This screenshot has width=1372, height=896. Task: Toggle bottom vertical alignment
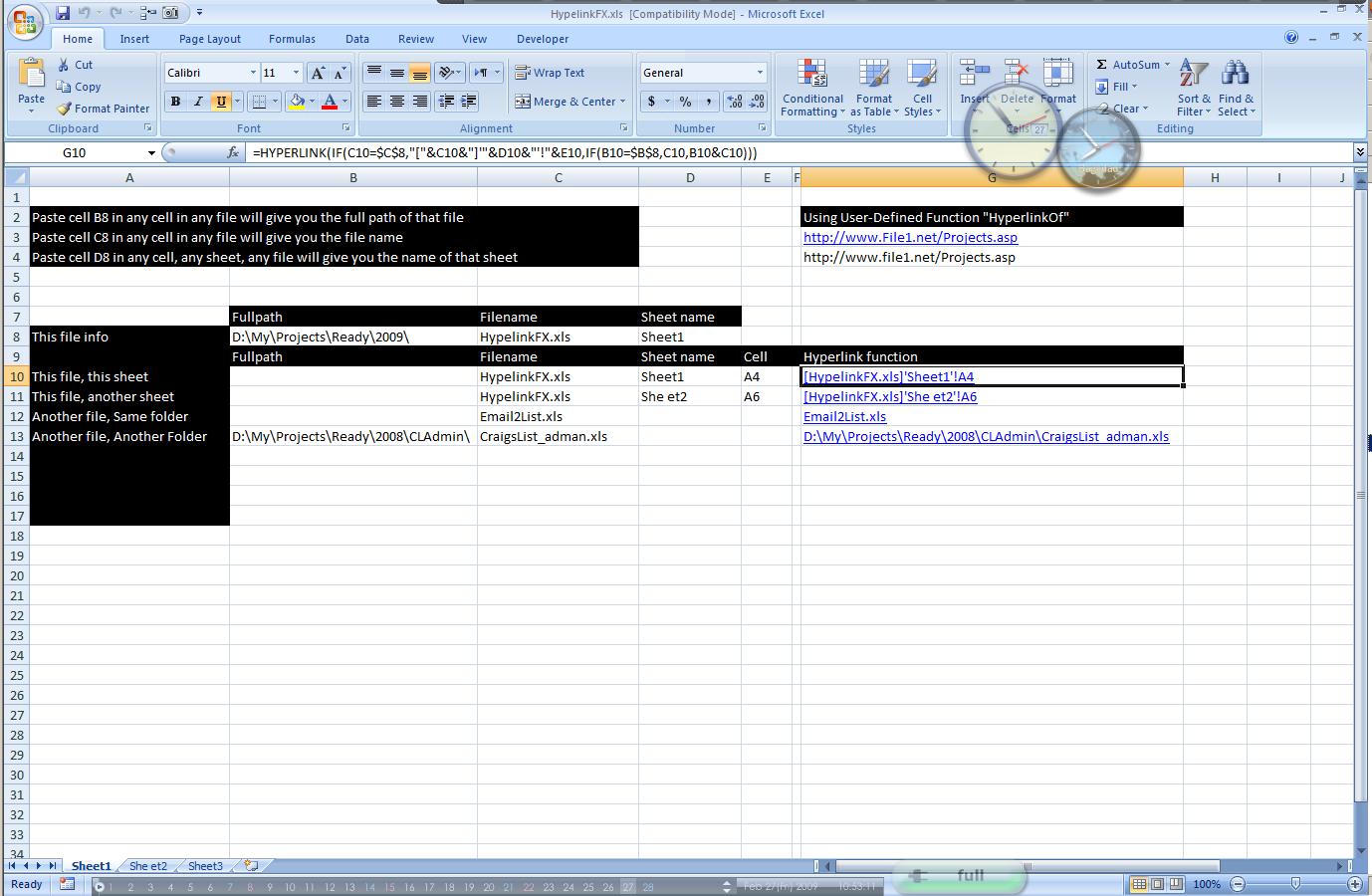coord(419,73)
